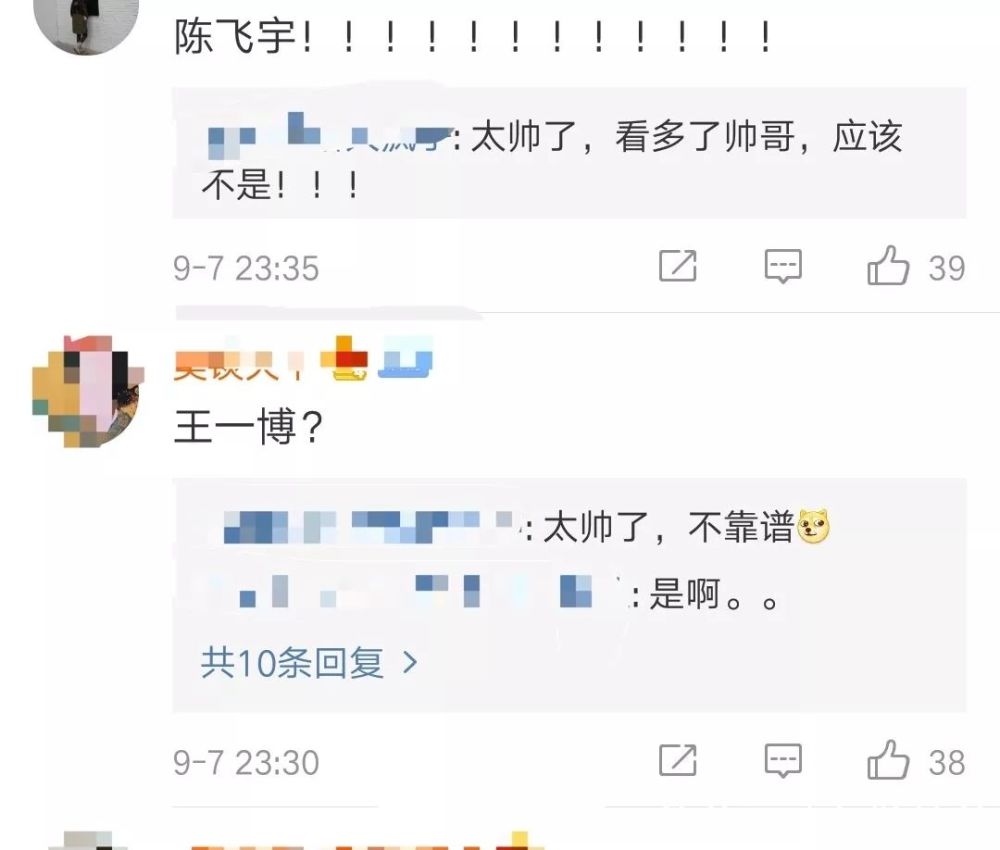Share the 陈飞宇 comment using repost icon

tap(677, 266)
